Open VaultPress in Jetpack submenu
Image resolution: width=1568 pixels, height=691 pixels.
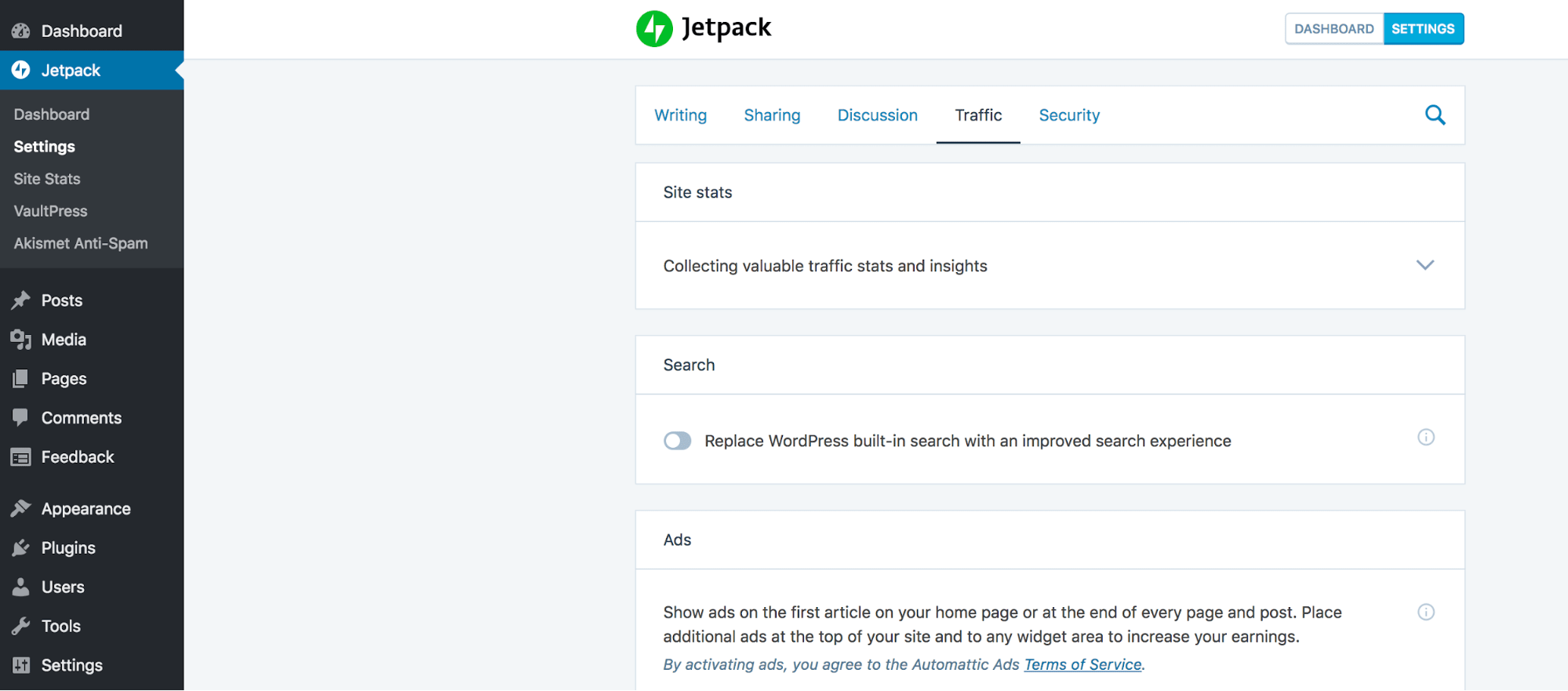click(50, 211)
